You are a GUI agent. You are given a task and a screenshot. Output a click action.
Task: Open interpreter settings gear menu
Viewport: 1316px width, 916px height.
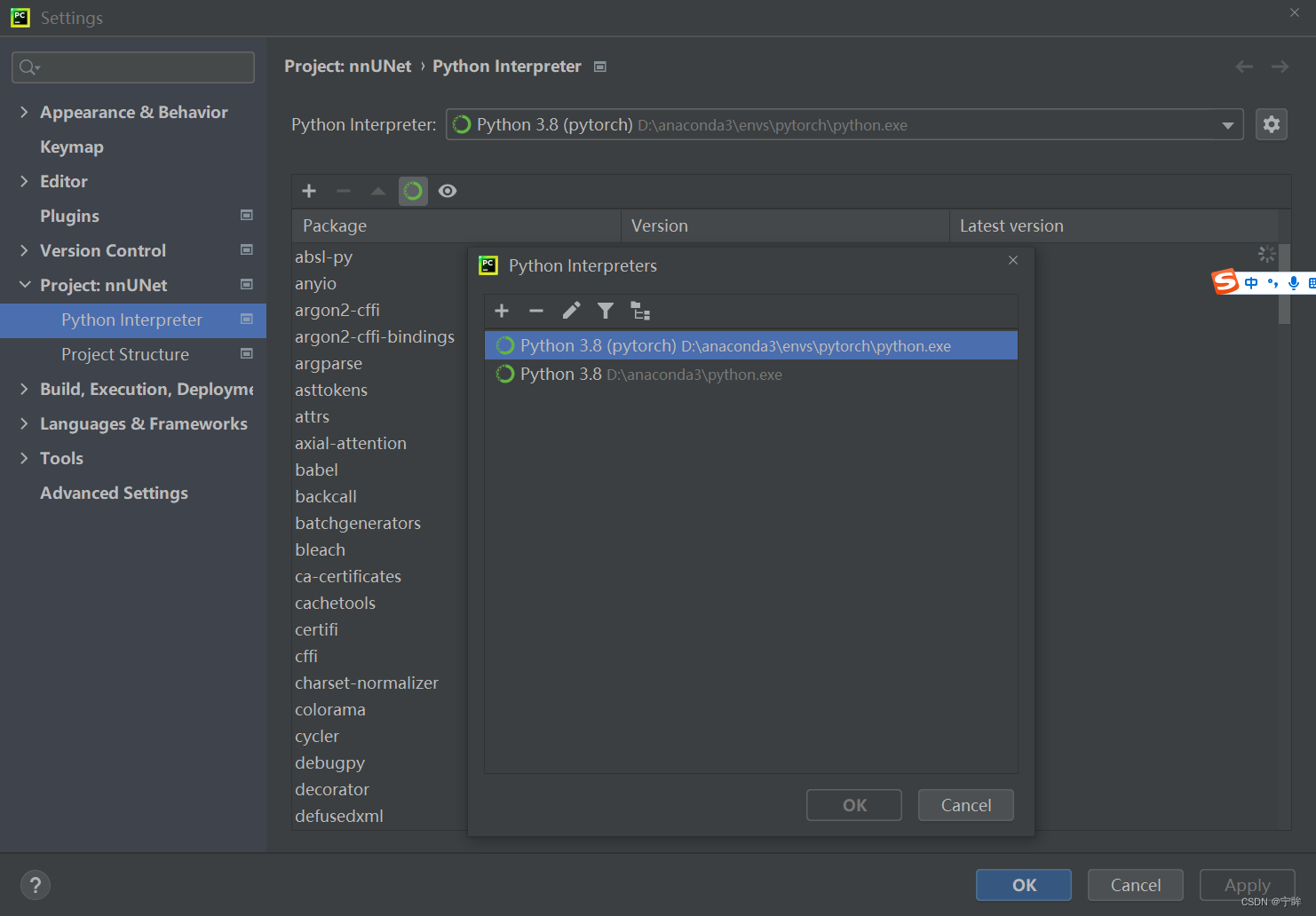1272,124
